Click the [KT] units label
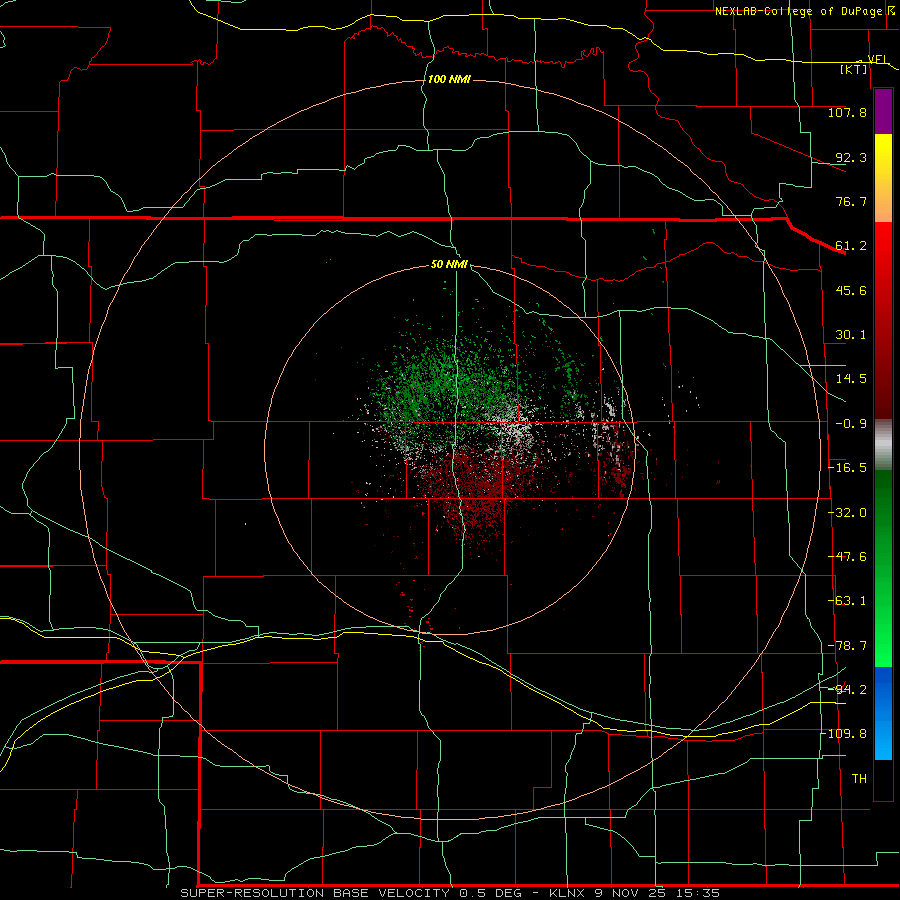 (854, 69)
